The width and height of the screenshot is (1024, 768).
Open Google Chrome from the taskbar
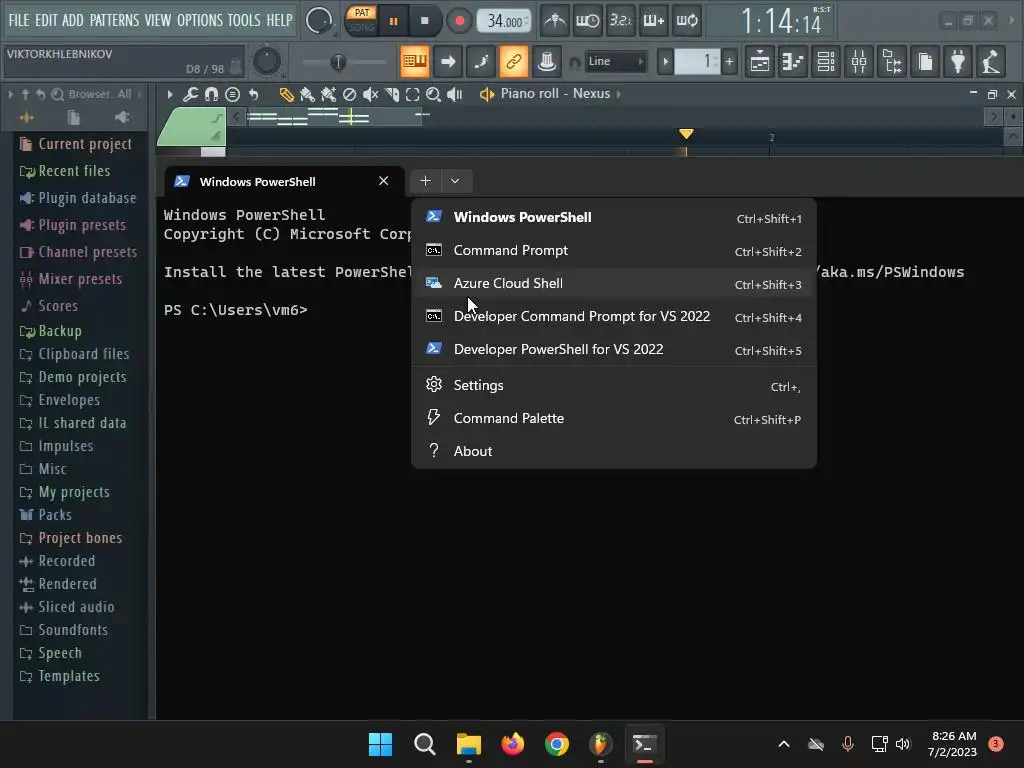556,744
